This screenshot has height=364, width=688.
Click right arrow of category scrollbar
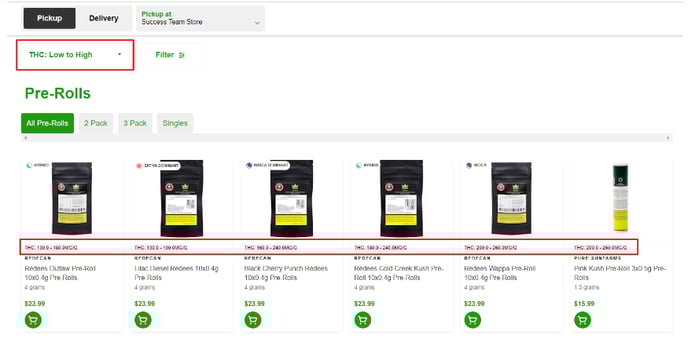(x=668, y=138)
